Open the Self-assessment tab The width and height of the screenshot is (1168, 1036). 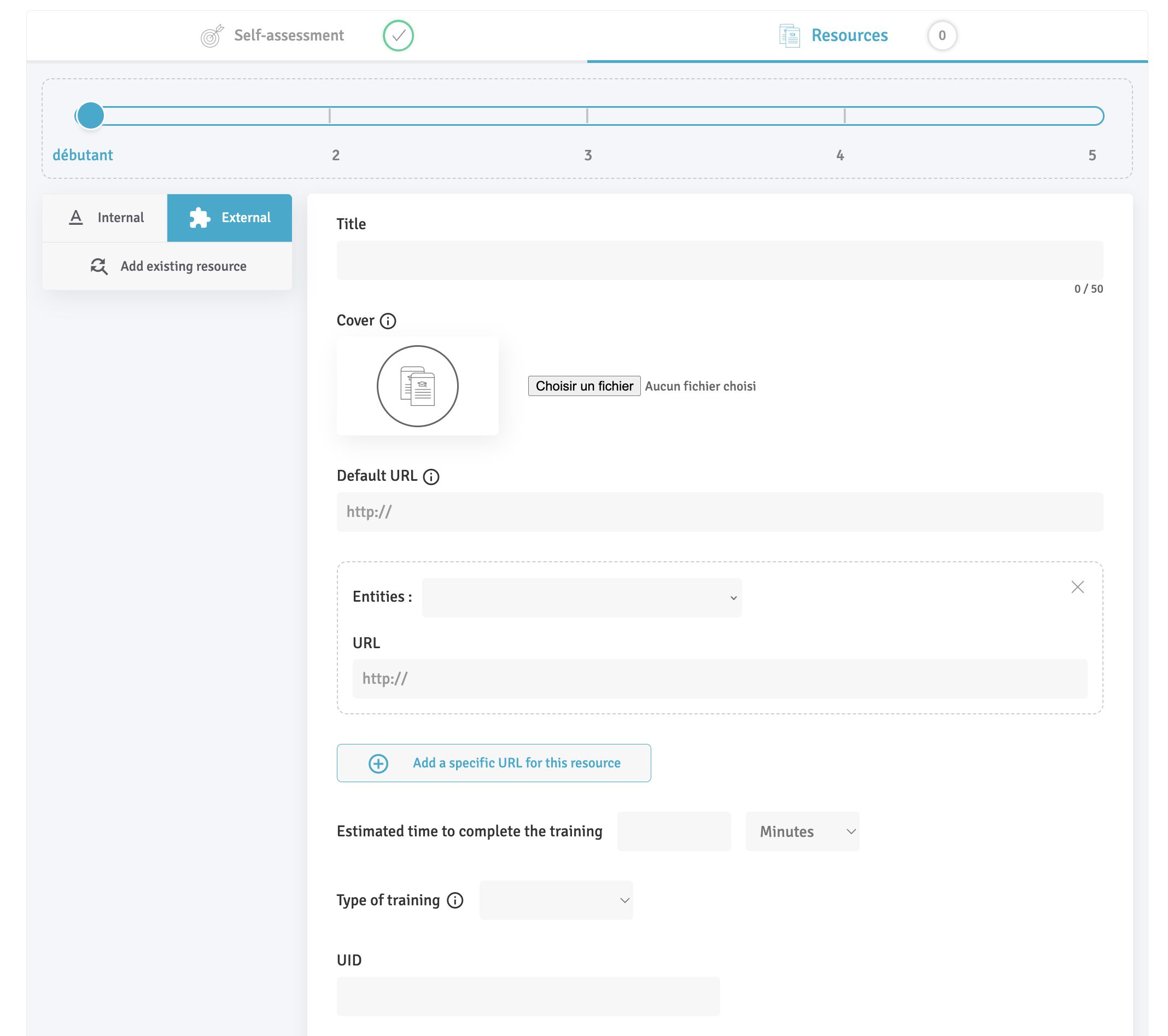point(289,36)
